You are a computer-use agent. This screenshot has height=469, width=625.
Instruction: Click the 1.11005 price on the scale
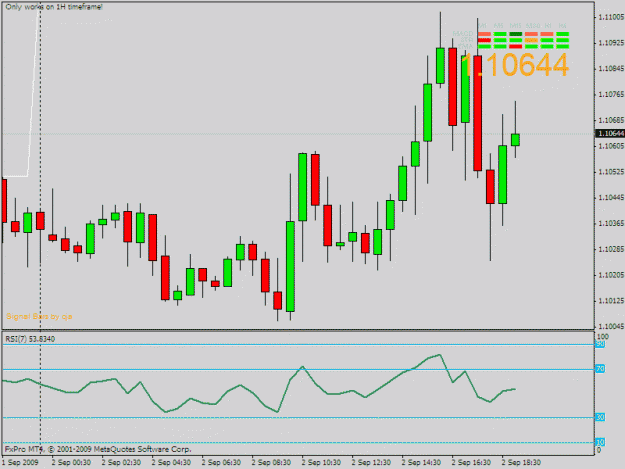coord(611,17)
